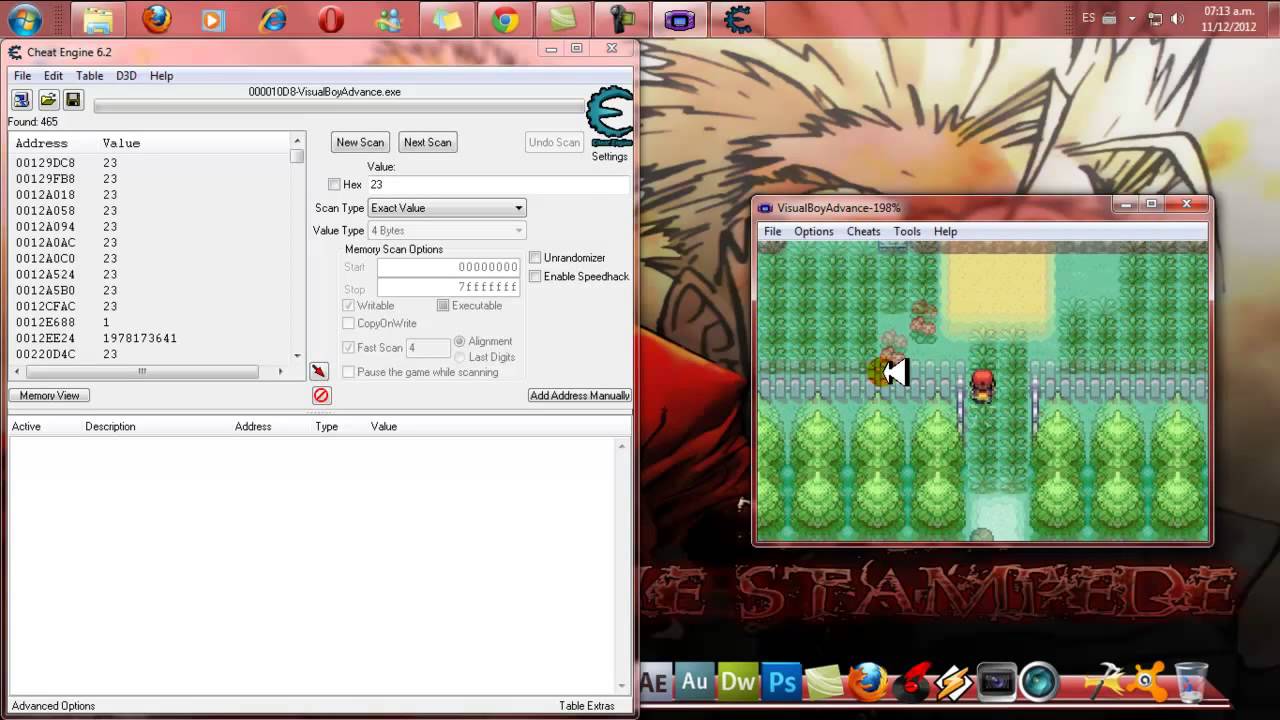Viewport: 1280px width, 720px height.
Task: Open Memory View
Action: (x=49, y=396)
